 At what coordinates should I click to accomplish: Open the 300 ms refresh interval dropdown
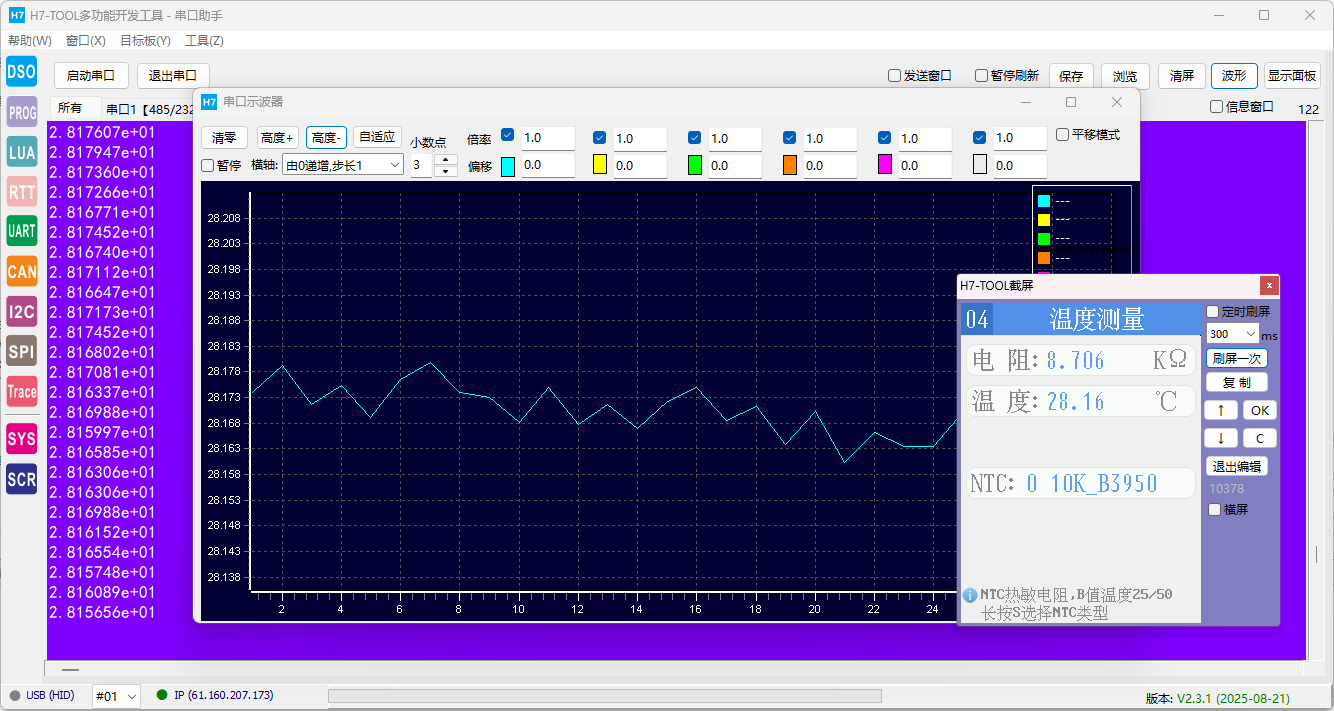coord(1232,334)
